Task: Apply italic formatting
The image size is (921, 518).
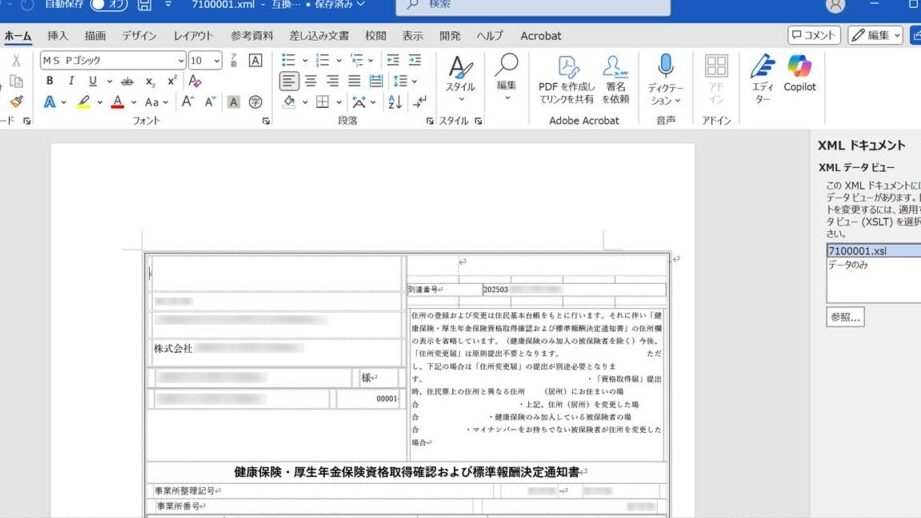Action: [70, 81]
